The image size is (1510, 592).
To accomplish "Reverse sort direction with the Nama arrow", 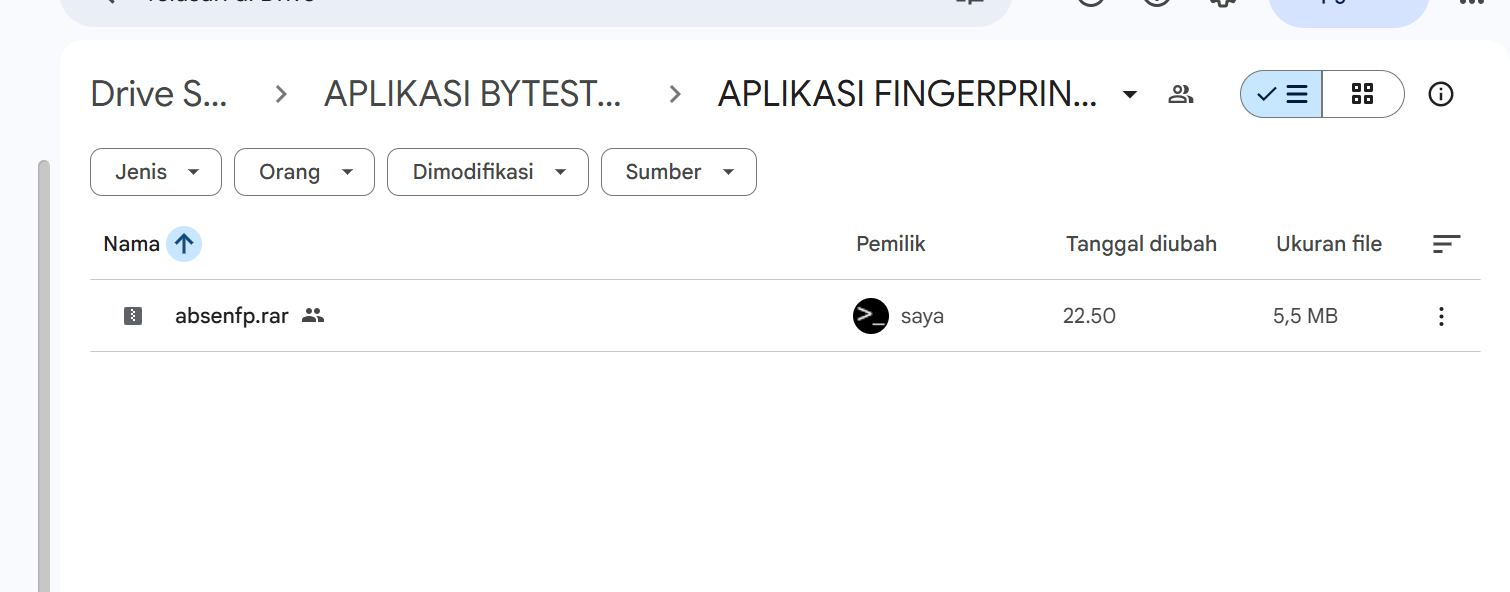I will pos(184,244).
